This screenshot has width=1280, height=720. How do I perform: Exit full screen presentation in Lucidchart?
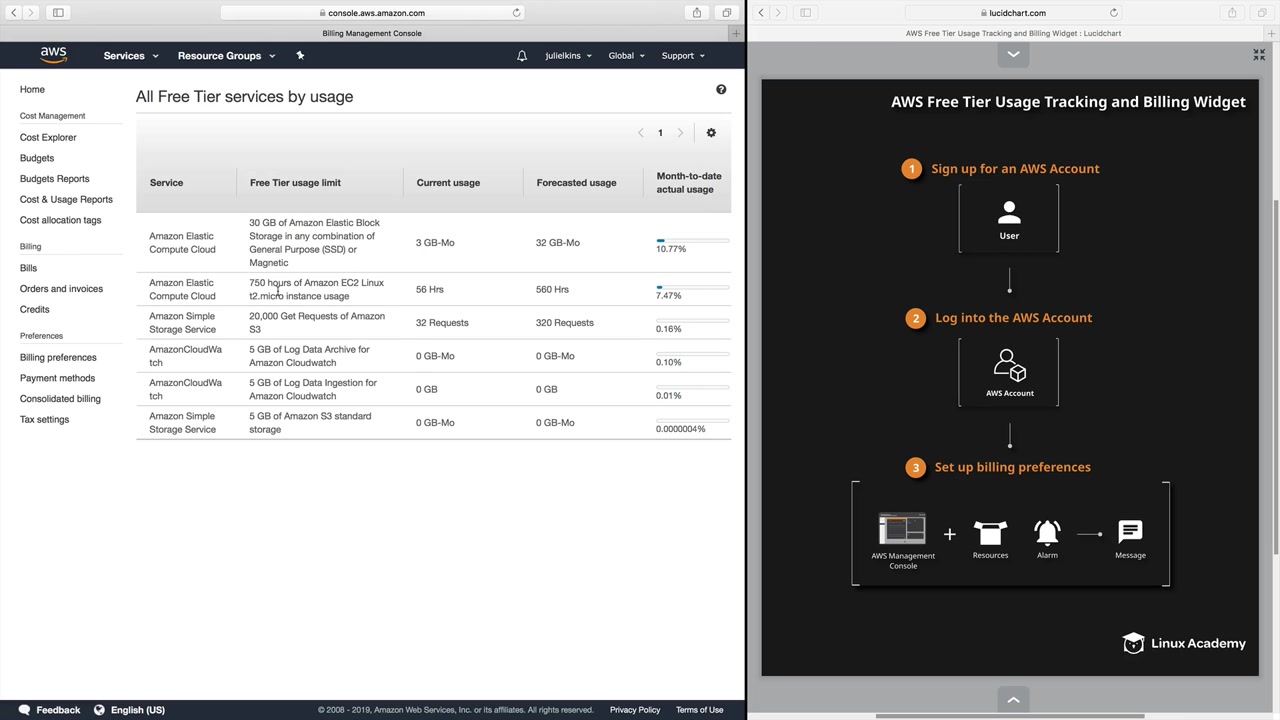click(1259, 55)
